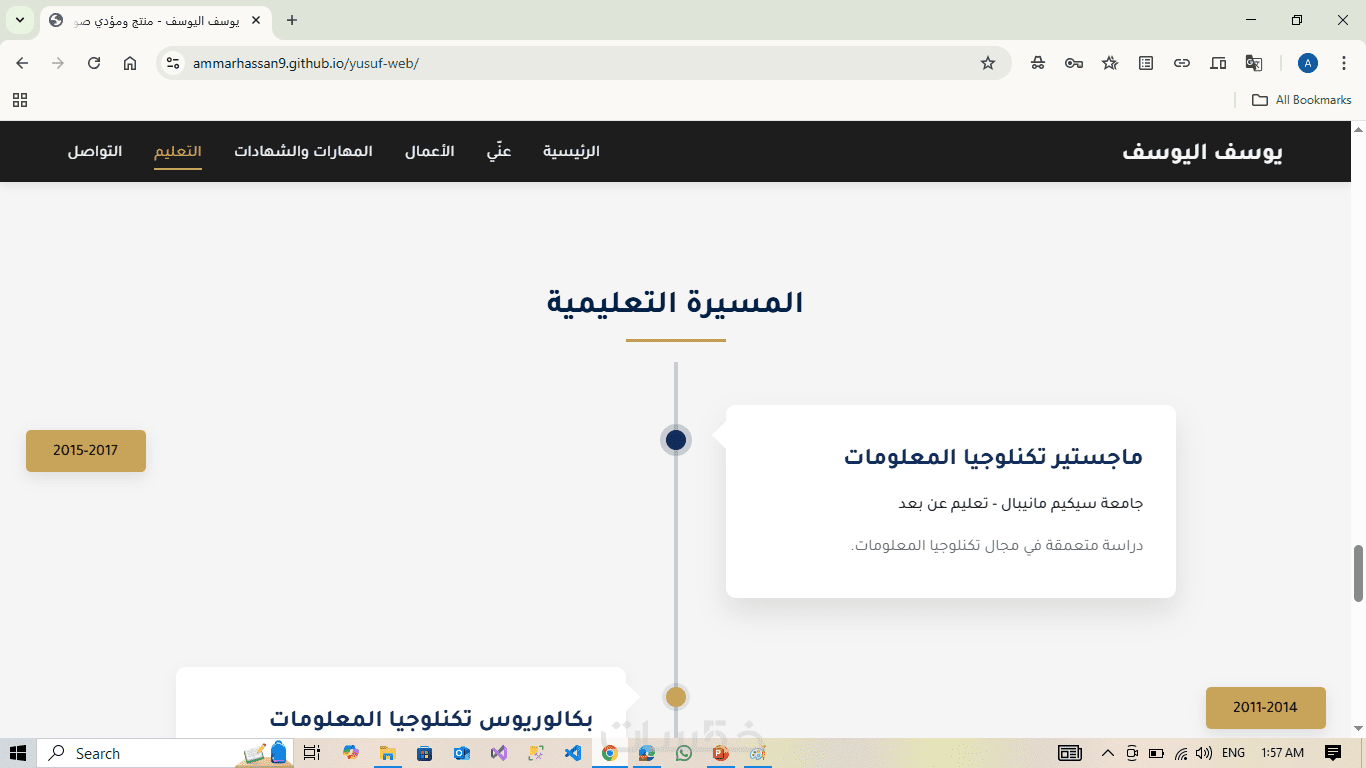Open Microsoft Store from taskbar

pos(424,753)
